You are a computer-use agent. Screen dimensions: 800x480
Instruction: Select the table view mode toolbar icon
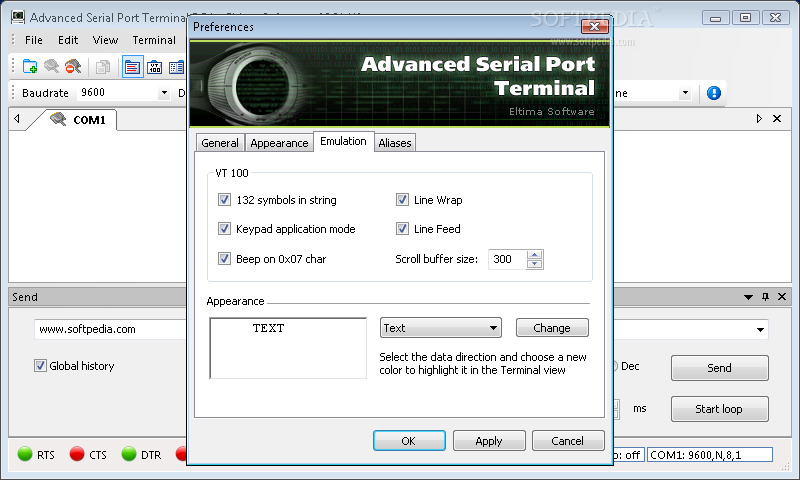tap(177, 67)
